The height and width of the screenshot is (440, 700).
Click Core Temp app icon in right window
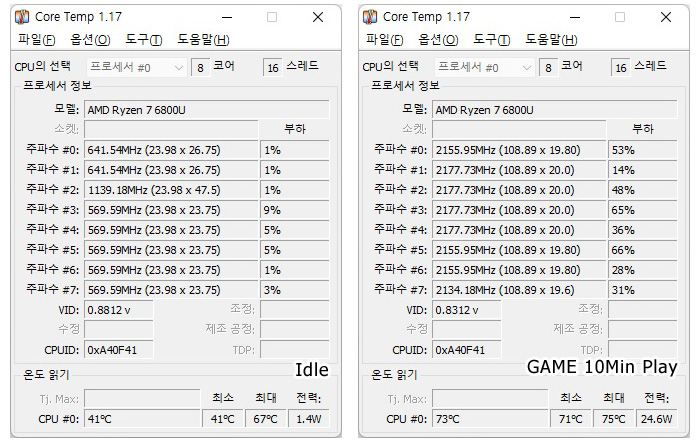(x=370, y=17)
